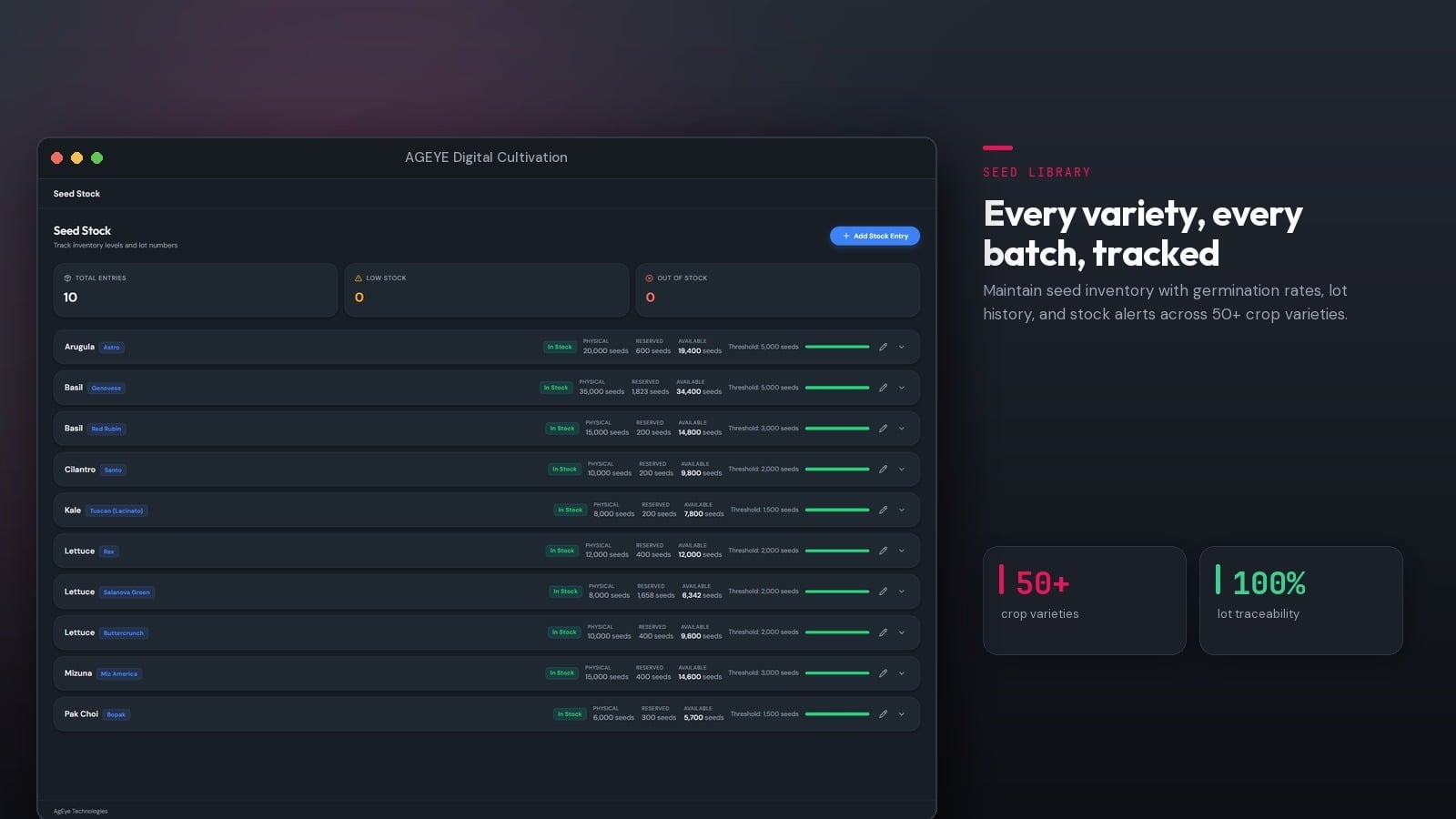Edit the Lettuce Buttercrunch pencil icon
Image resolution: width=1456 pixels, height=819 pixels.
click(x=883, y=632)
